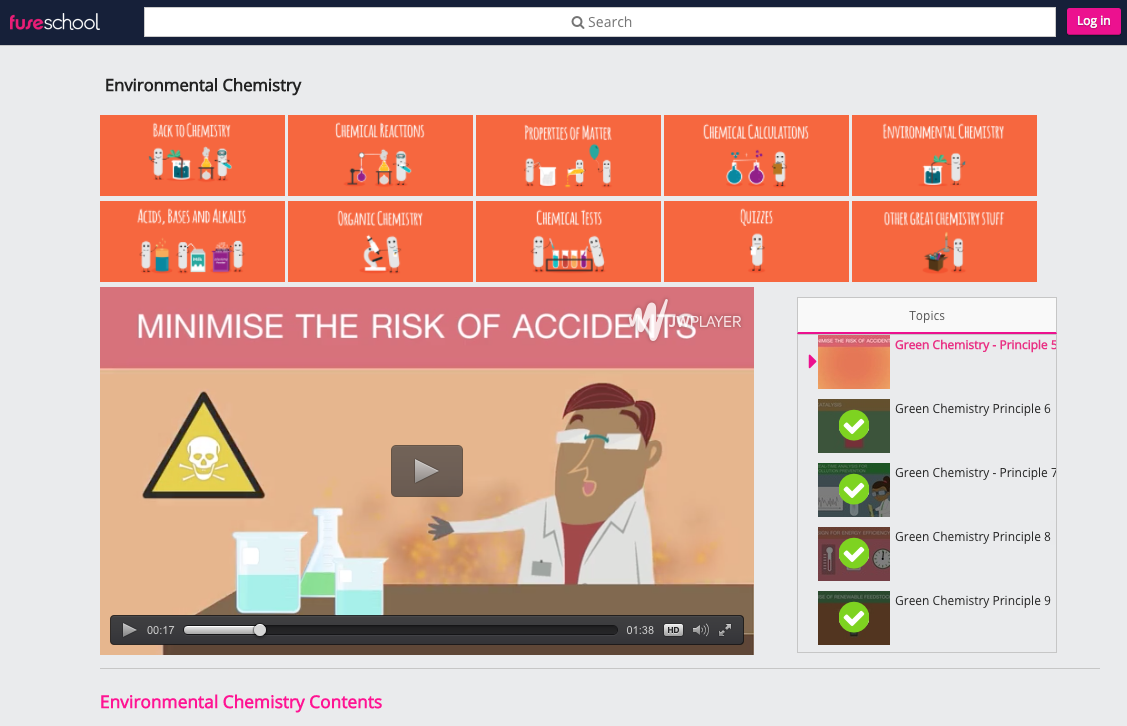Select the Topics tab header
This screenshot has height=726, width=1127.
click(x=926, y=315)
